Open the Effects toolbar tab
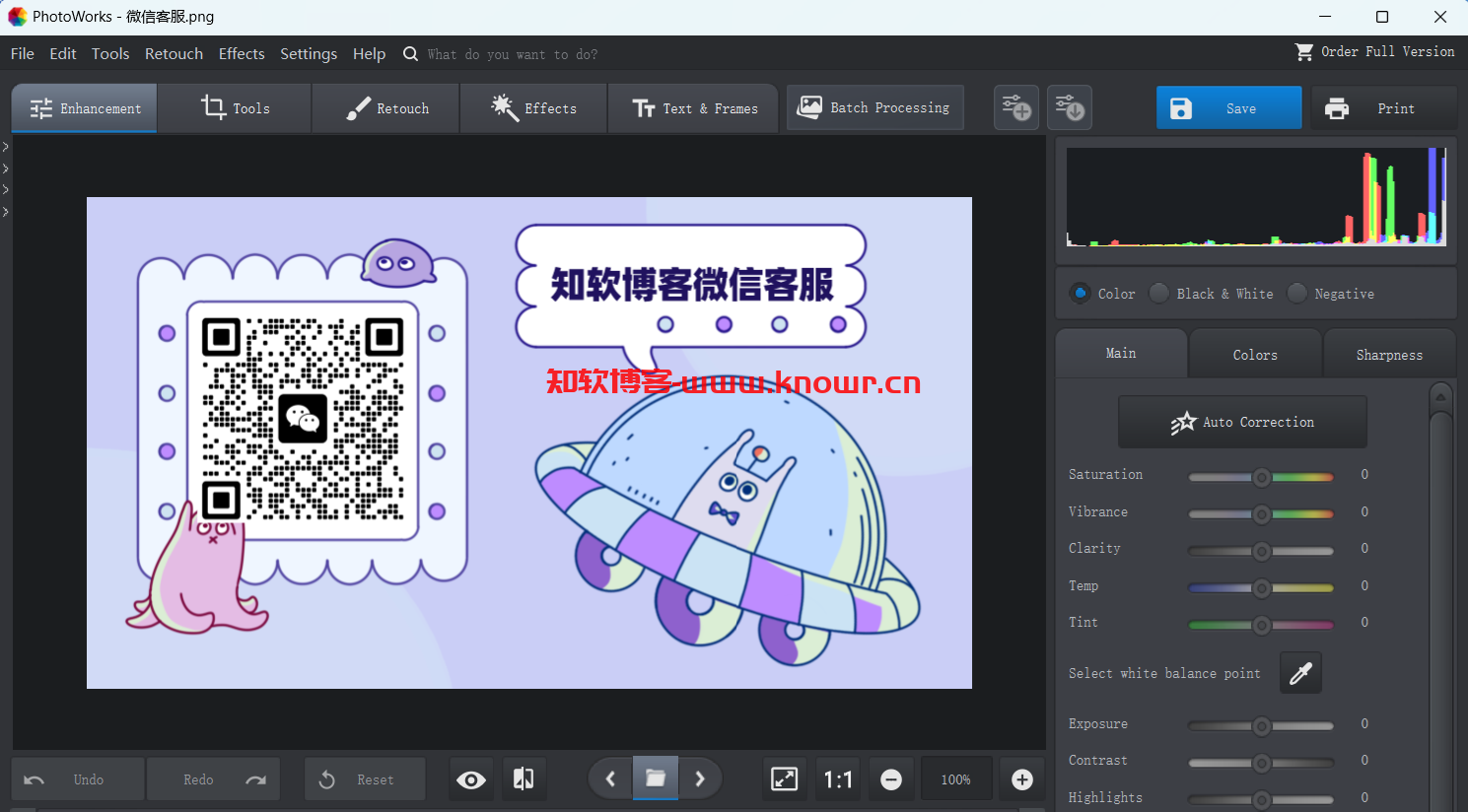Screen dimensions: 1468x812 pos(534,108)
